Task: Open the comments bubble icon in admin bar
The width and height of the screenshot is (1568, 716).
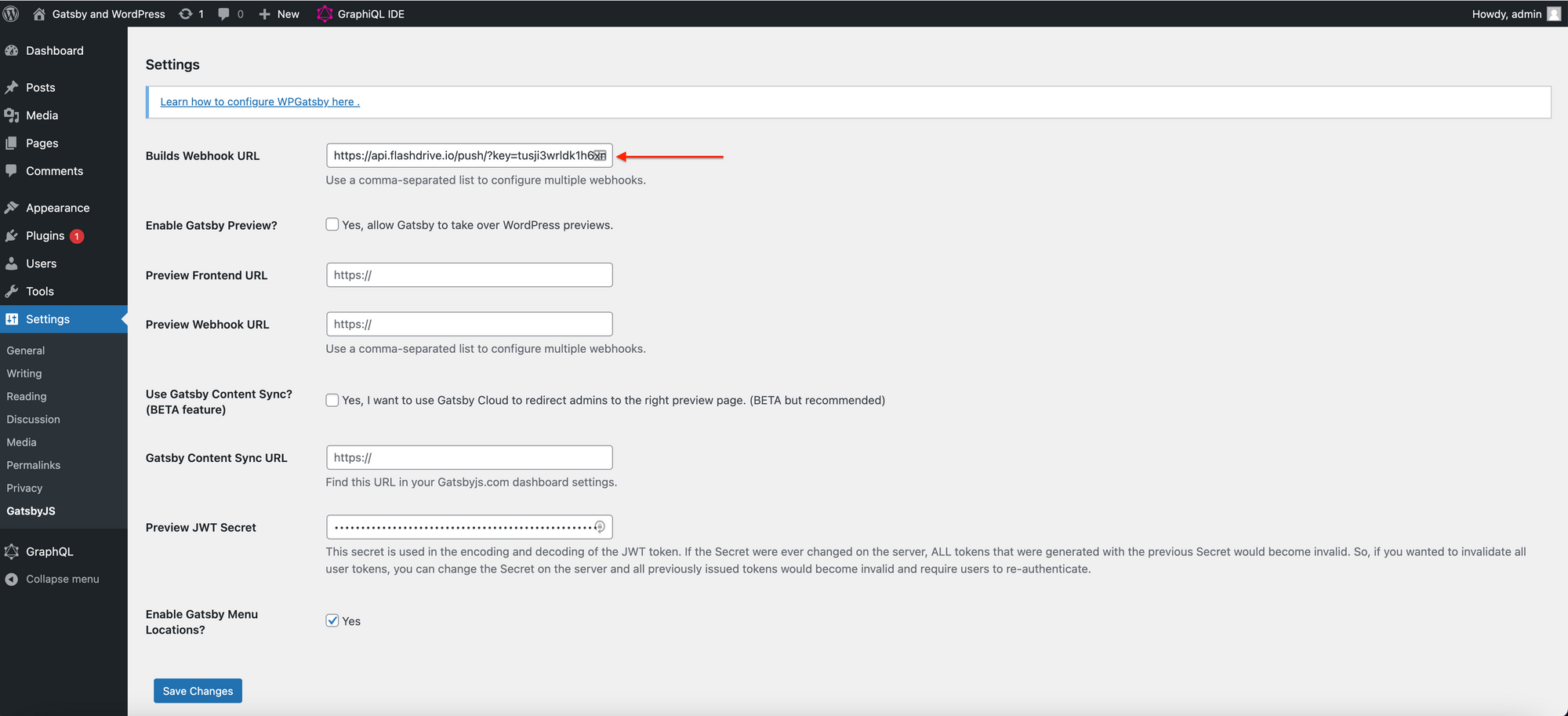Action: tap(223, 14)
